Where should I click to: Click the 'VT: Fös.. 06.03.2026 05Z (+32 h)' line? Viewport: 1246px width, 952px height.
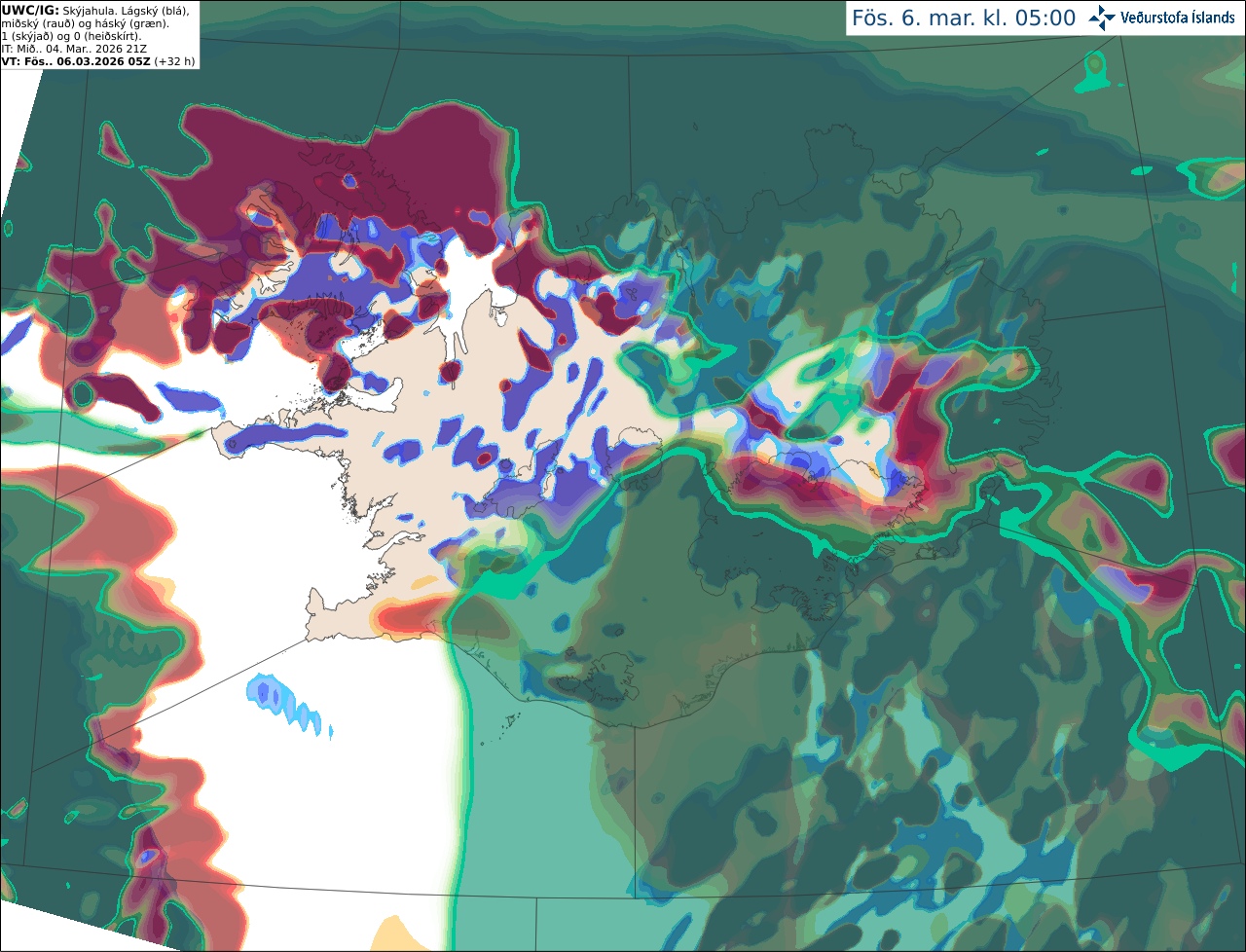(98, 60)
